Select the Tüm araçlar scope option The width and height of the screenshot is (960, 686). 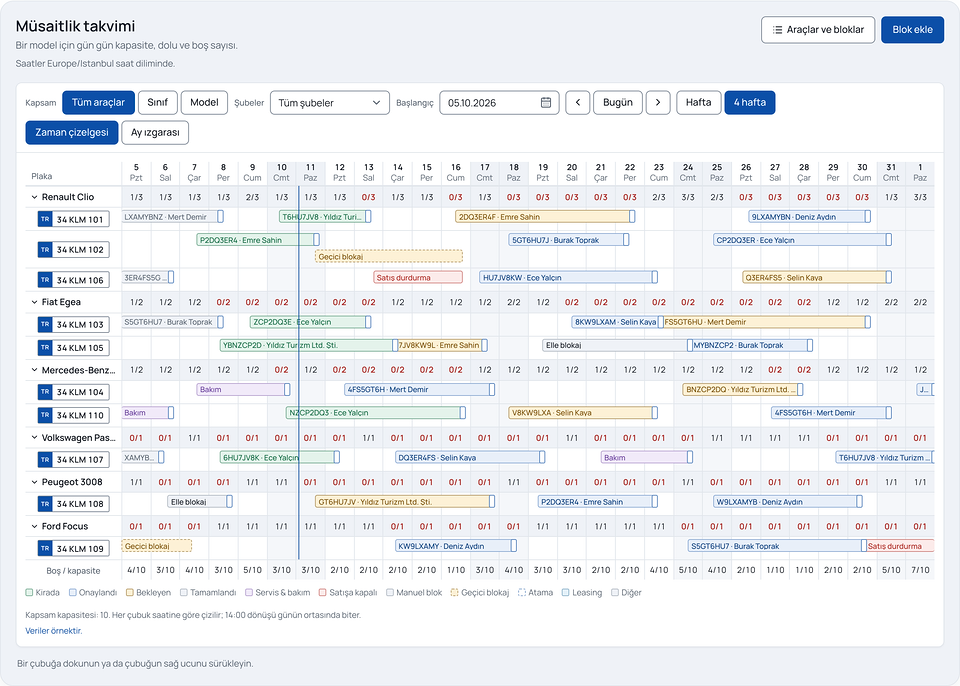(x=98, y=103)
